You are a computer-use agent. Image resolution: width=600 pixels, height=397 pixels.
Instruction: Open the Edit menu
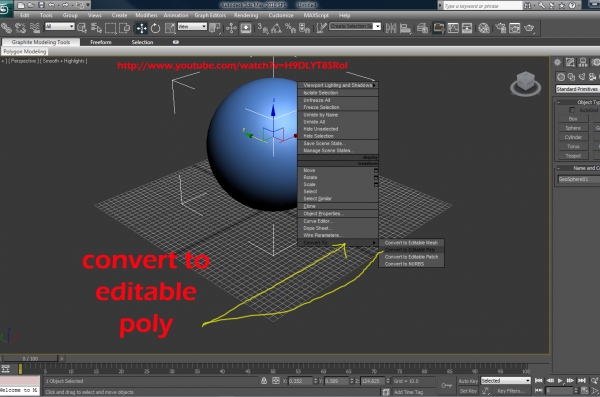25,15
